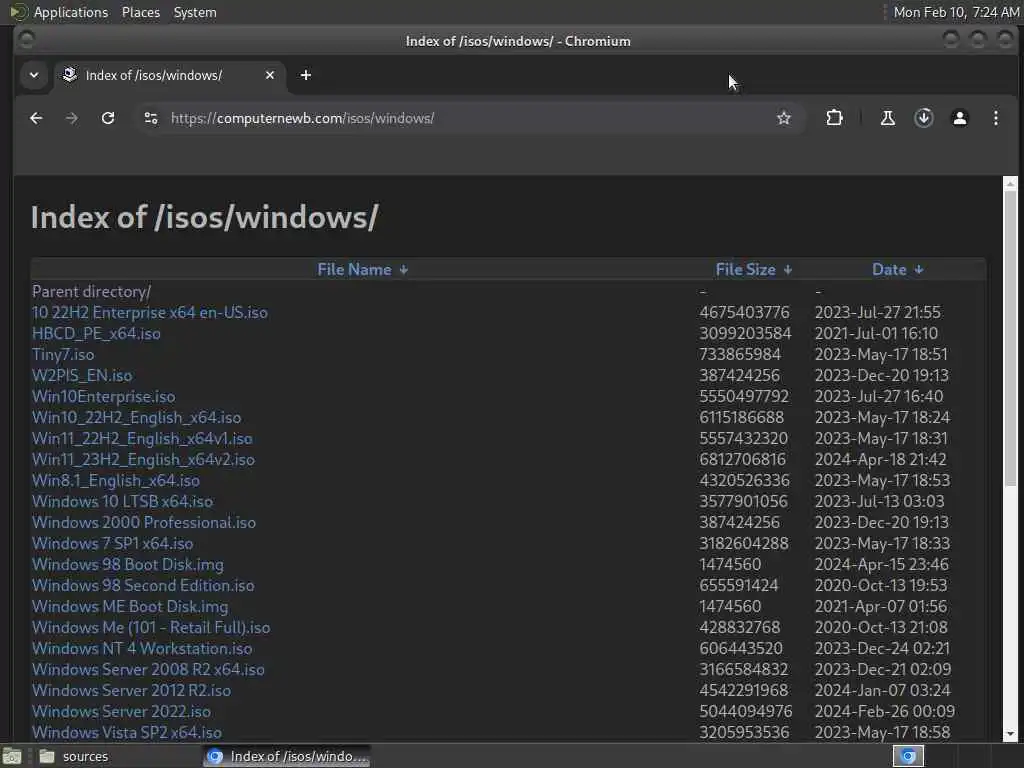Click the clock in the top panel
The image size is (1024, 768).
pos(955,12)
